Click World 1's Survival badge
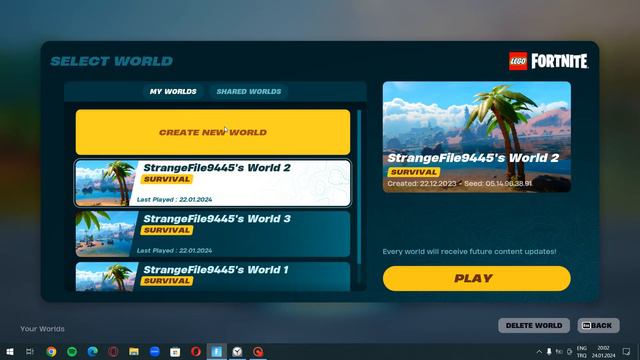640x360 pixels. 167,281
